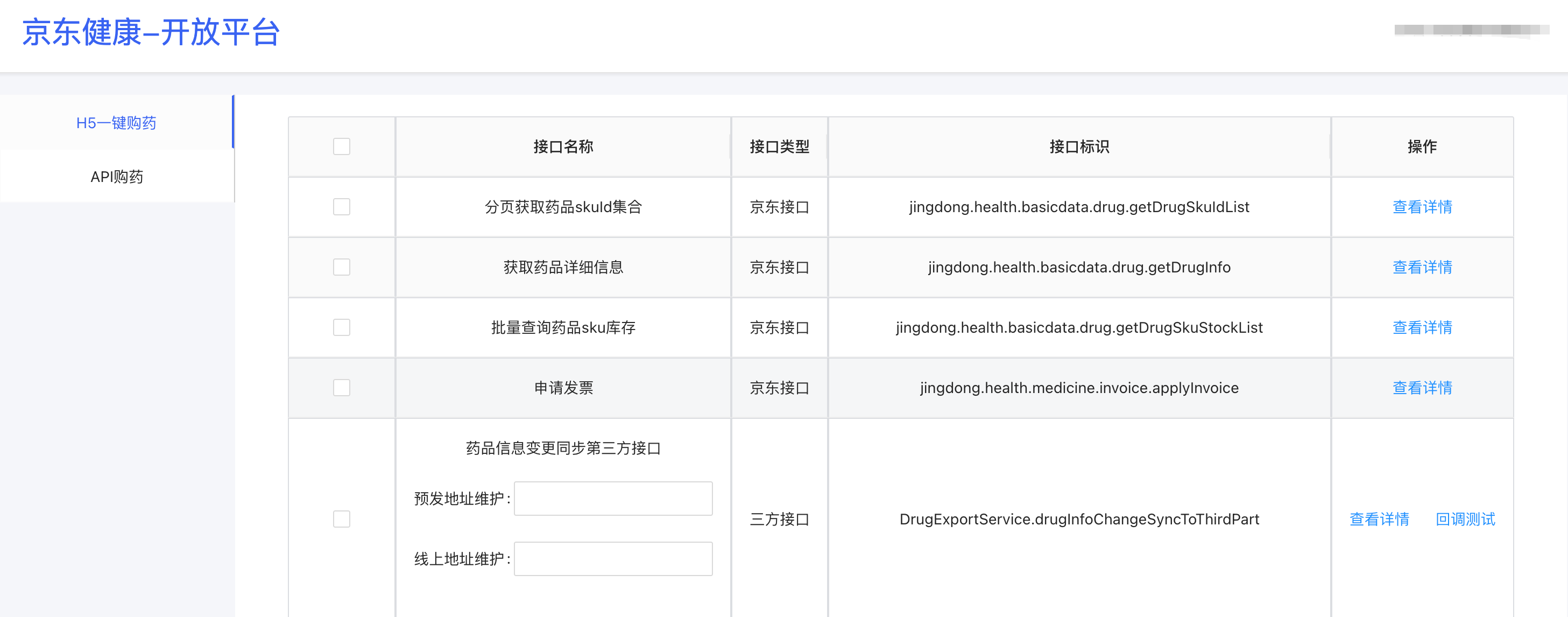
Task: Click into the 线上地址维护 input box
Action: 612,559
